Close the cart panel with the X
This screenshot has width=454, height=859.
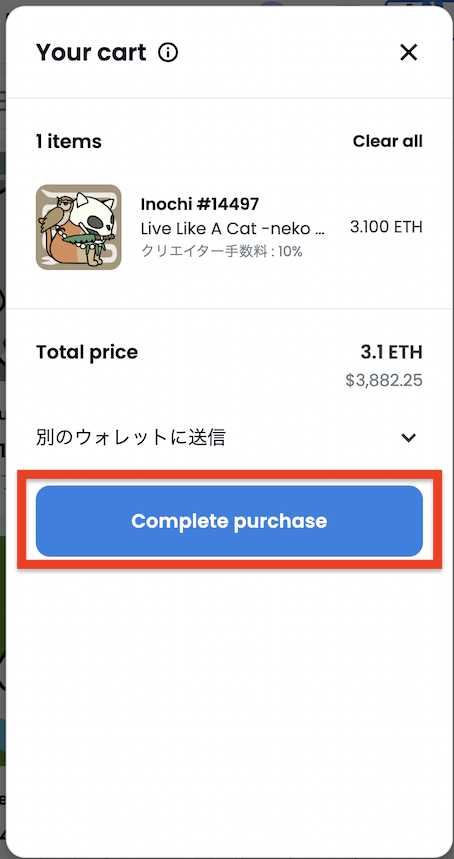[x=409, y=53]
